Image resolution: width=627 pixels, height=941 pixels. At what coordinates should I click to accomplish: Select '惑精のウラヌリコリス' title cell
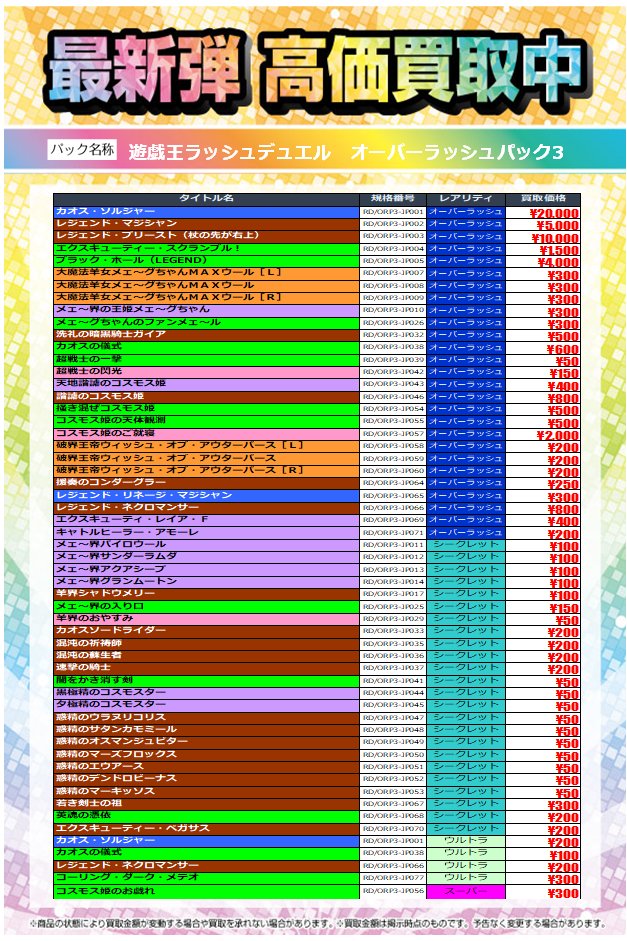[x=206, y=718]
